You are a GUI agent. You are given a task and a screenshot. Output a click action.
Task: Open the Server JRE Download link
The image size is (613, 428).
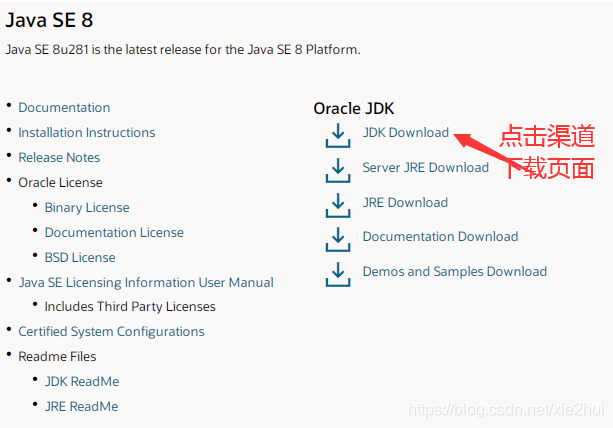pos(426,167)
